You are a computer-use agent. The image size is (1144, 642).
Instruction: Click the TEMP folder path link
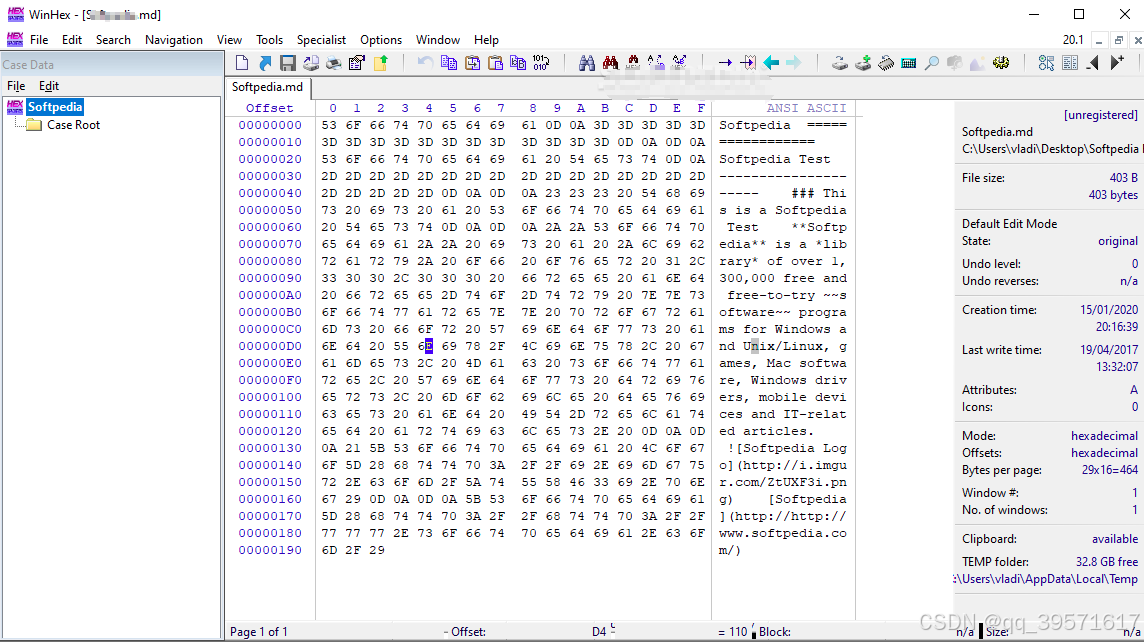coord(1047,579)
